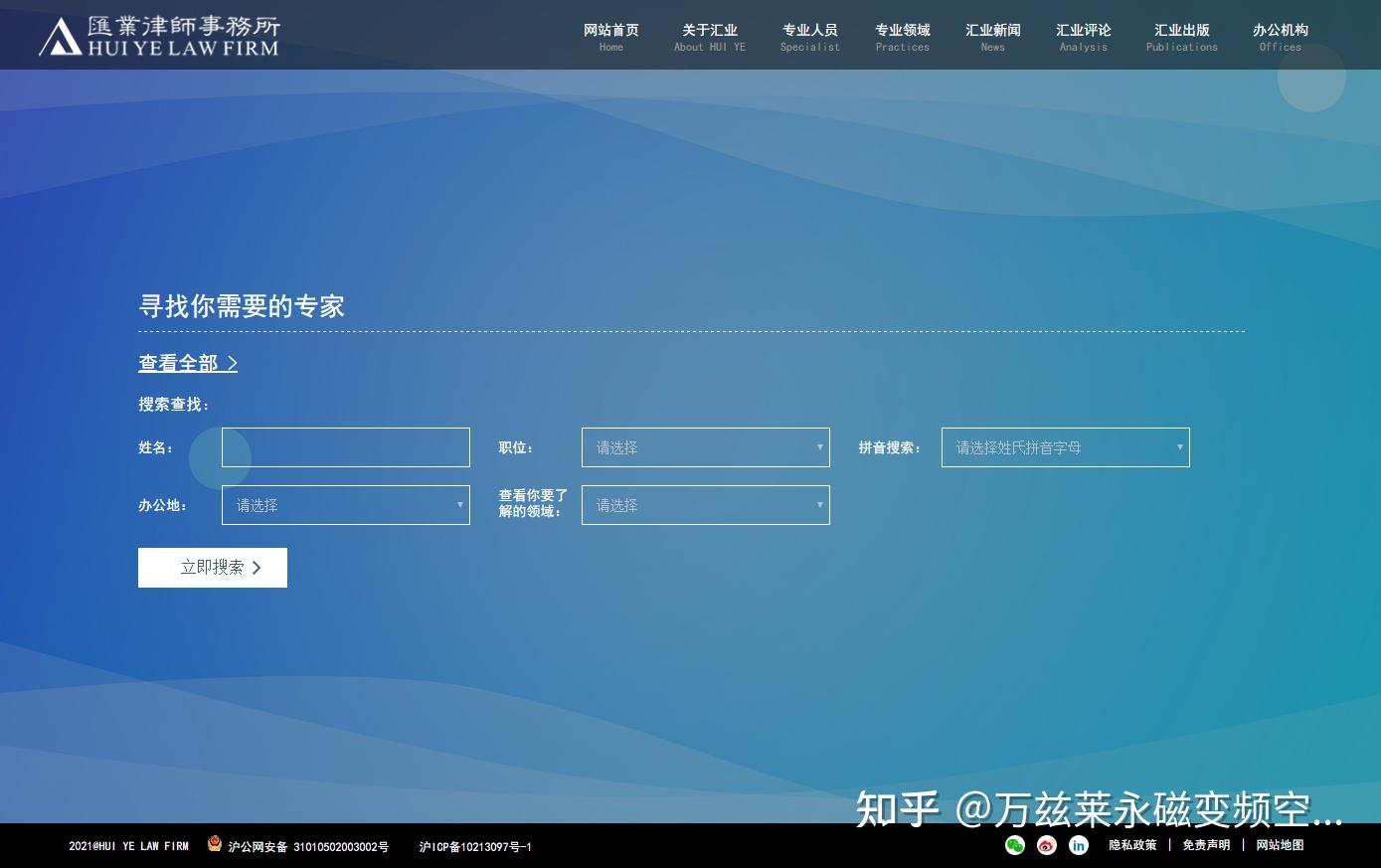The height and width of the screenshot is (868, 1381).
Task: Open 隐私政策 privacy policy link
Action: click(x=1133, y=845)
